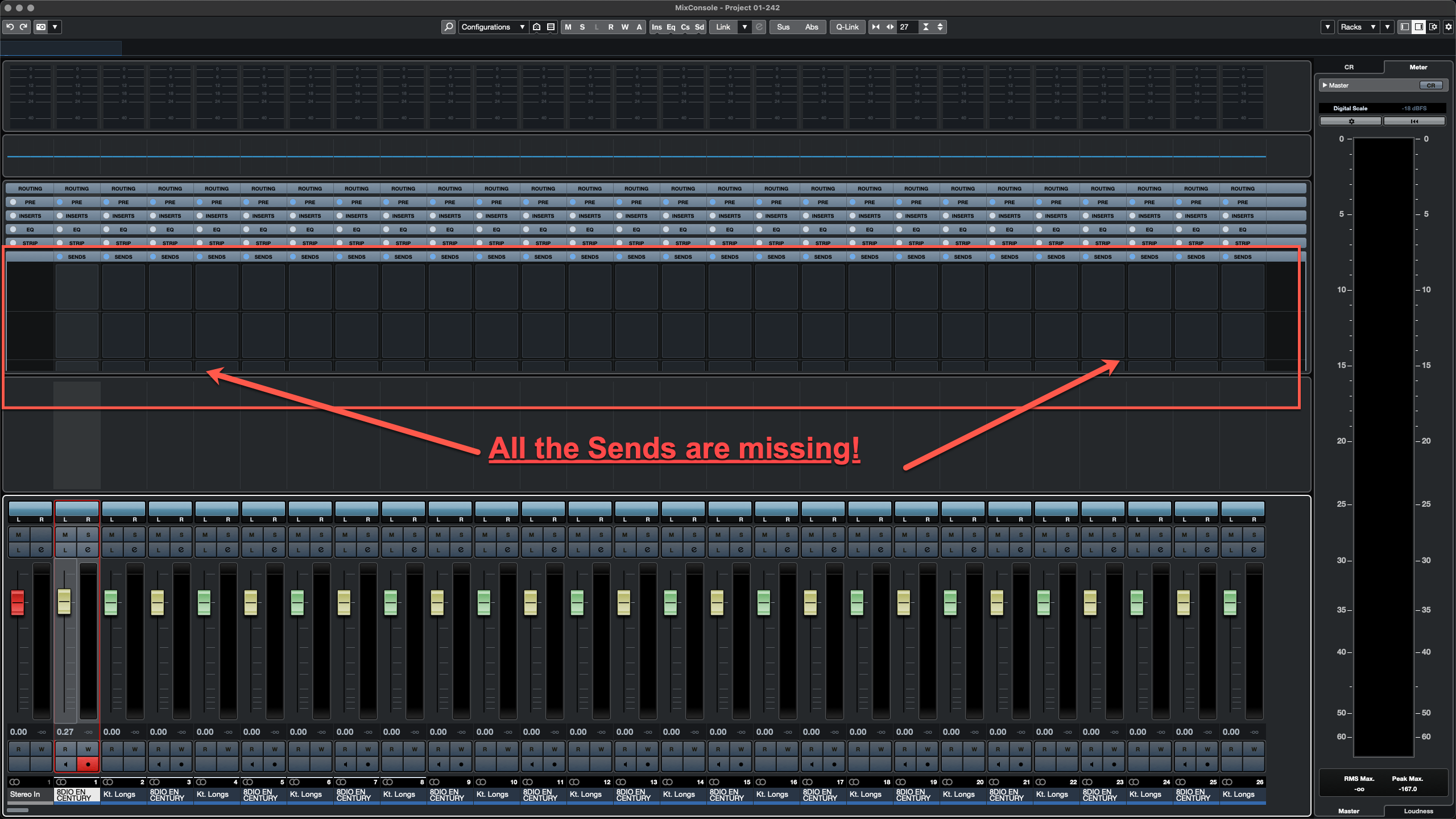This screenshot has height=819, width=1456.
Task: Click the red Stereo In channel fader
Action: click(x=18, y=603)
